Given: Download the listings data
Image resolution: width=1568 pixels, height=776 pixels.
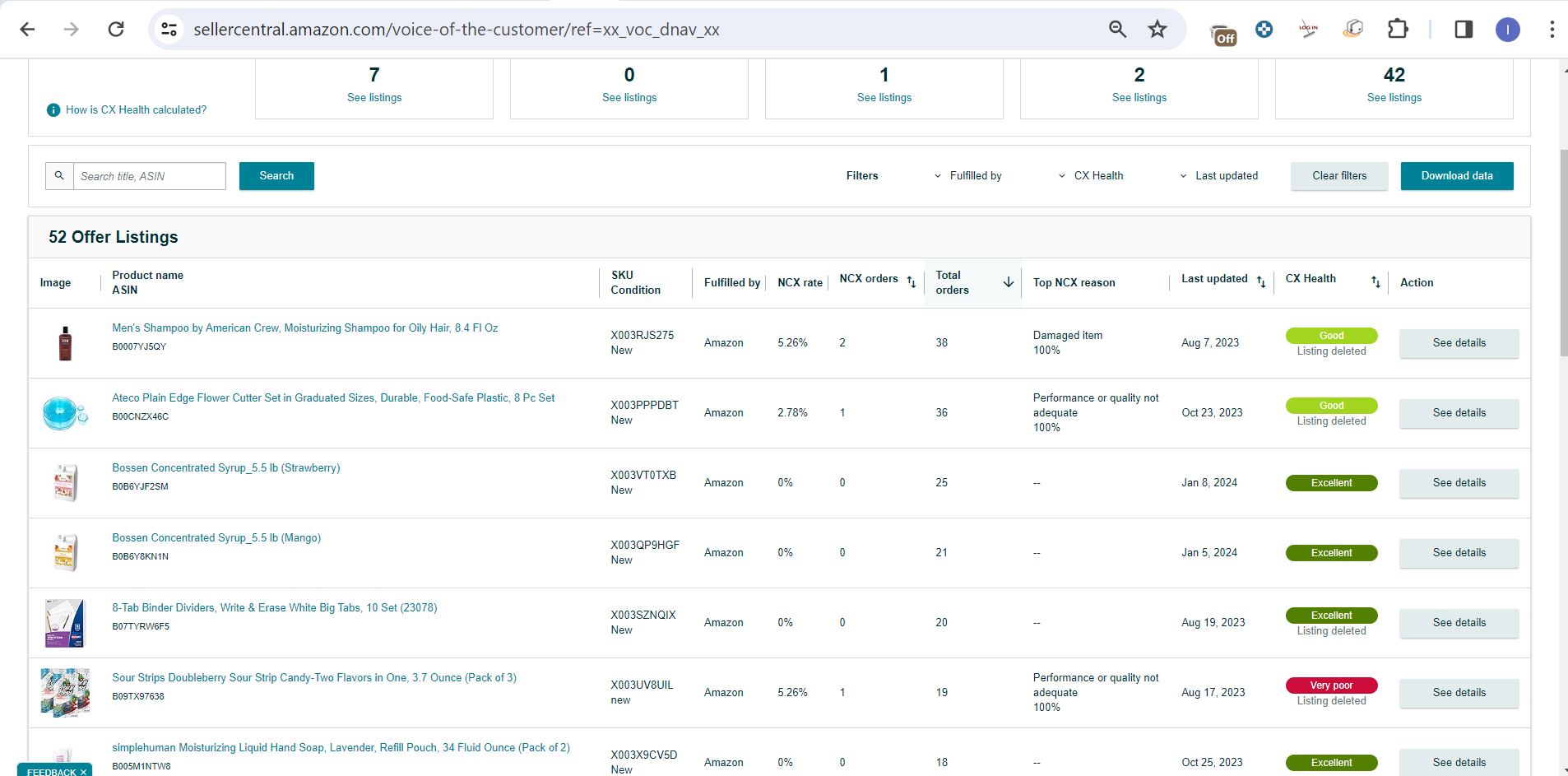Looking at the screenshot, I should pos(1457,176).
